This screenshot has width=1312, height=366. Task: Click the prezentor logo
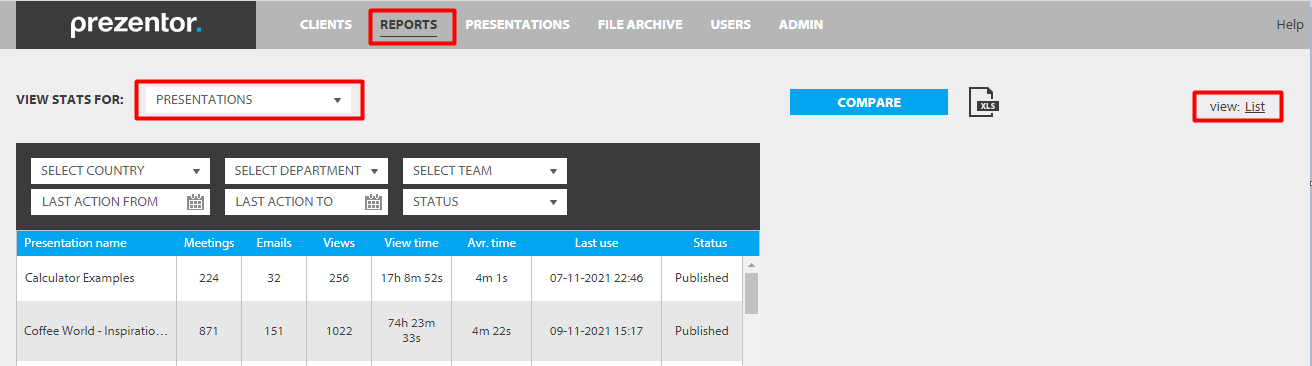136,25
